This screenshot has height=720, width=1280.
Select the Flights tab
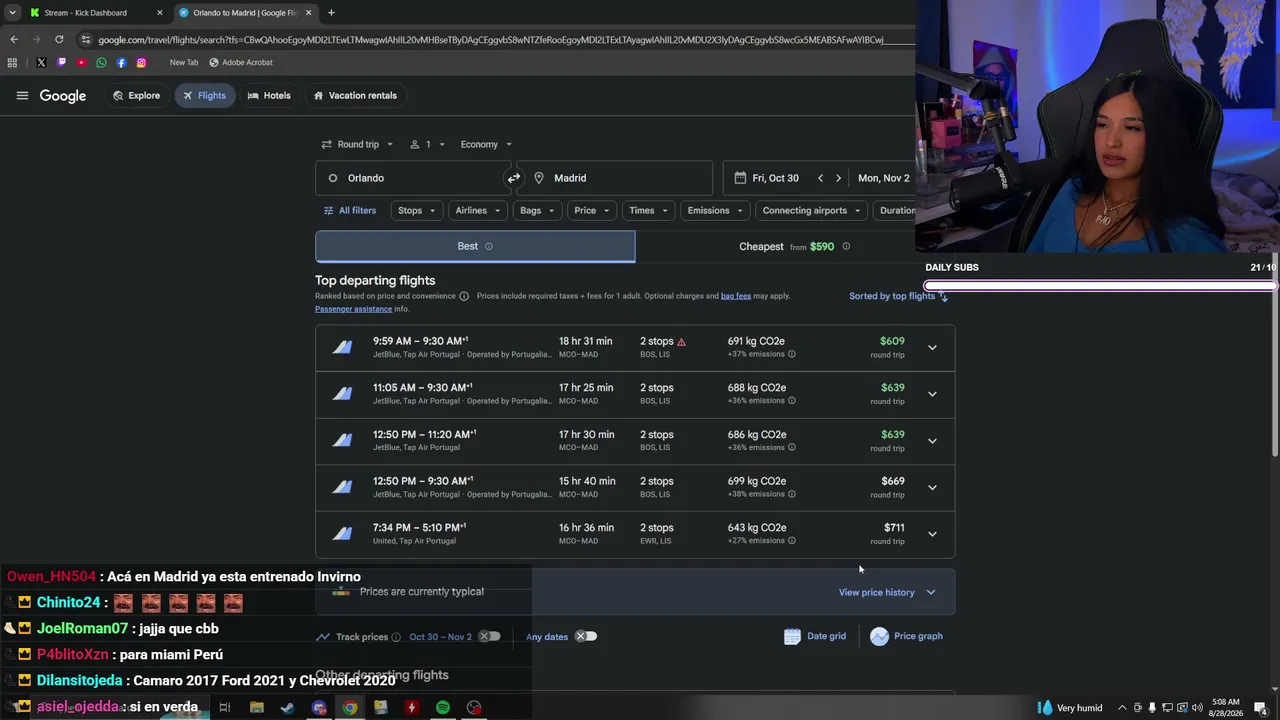(204, 96)
